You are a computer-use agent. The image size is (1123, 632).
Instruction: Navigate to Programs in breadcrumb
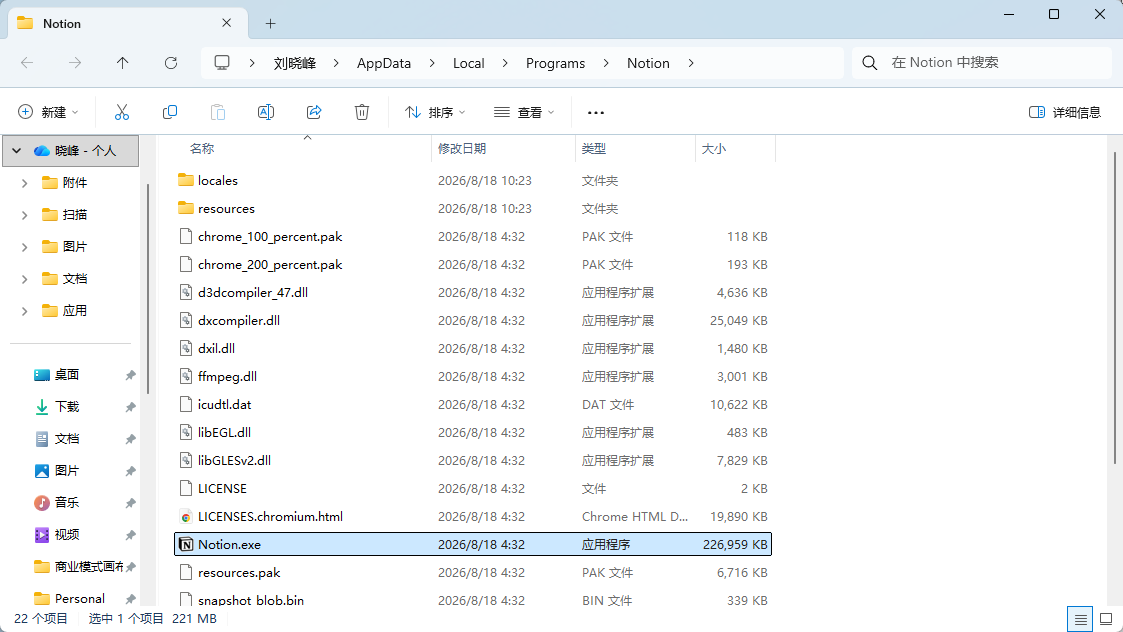coord(555,63)
